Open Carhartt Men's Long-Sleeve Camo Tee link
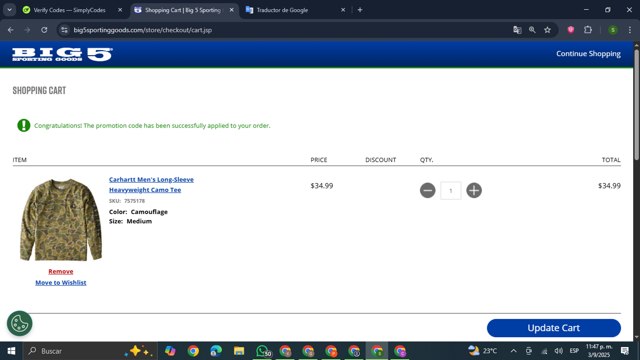Viewport: 640px width, 360px height. tap(151, 184)
